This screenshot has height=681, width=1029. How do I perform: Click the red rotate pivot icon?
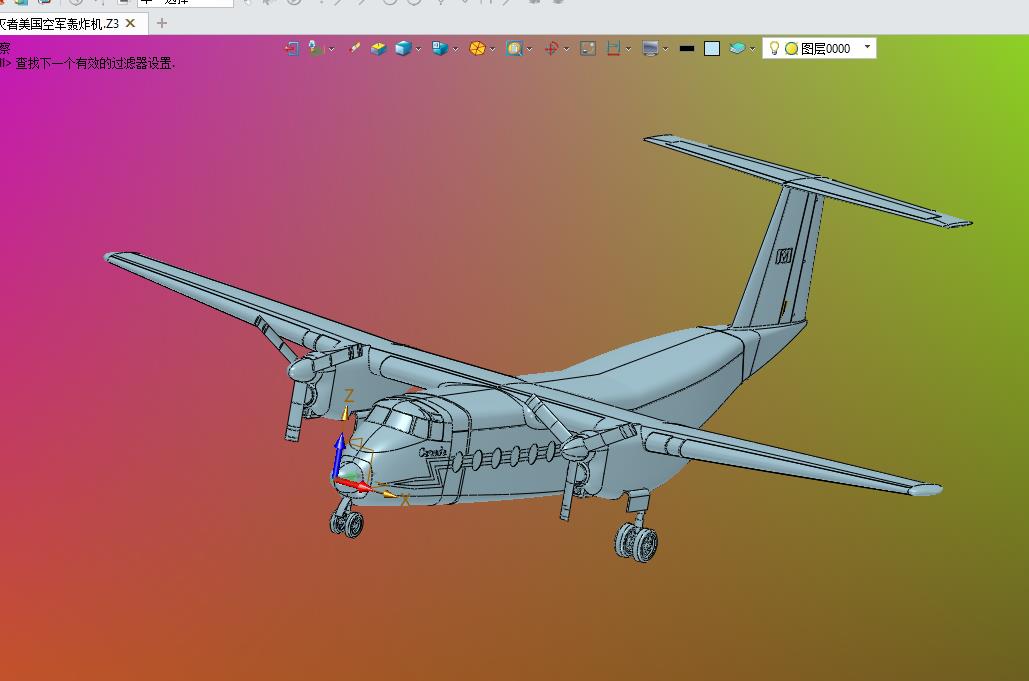click(551, 49)
